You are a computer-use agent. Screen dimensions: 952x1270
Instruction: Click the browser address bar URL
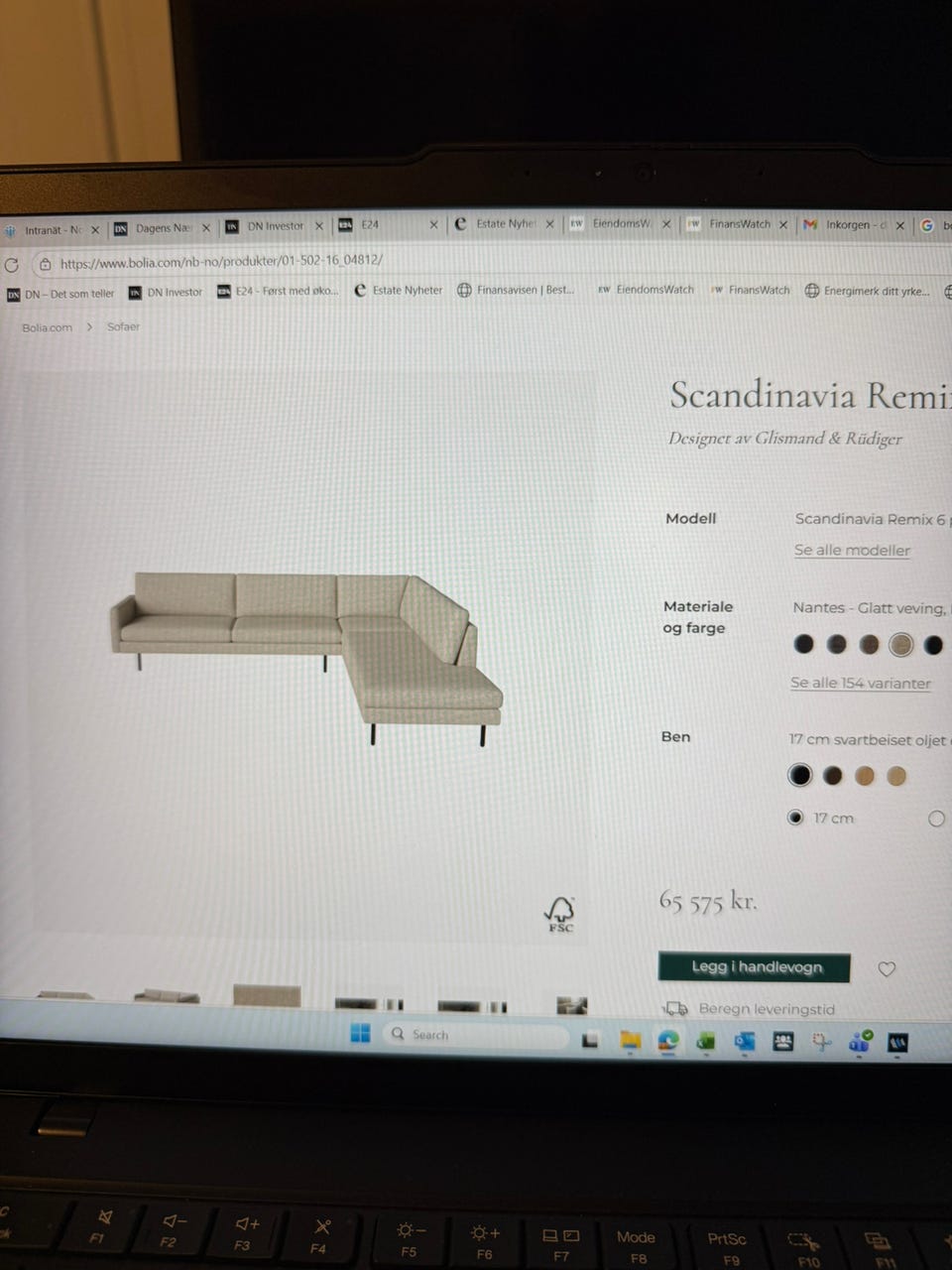click(x=221, y=262)
